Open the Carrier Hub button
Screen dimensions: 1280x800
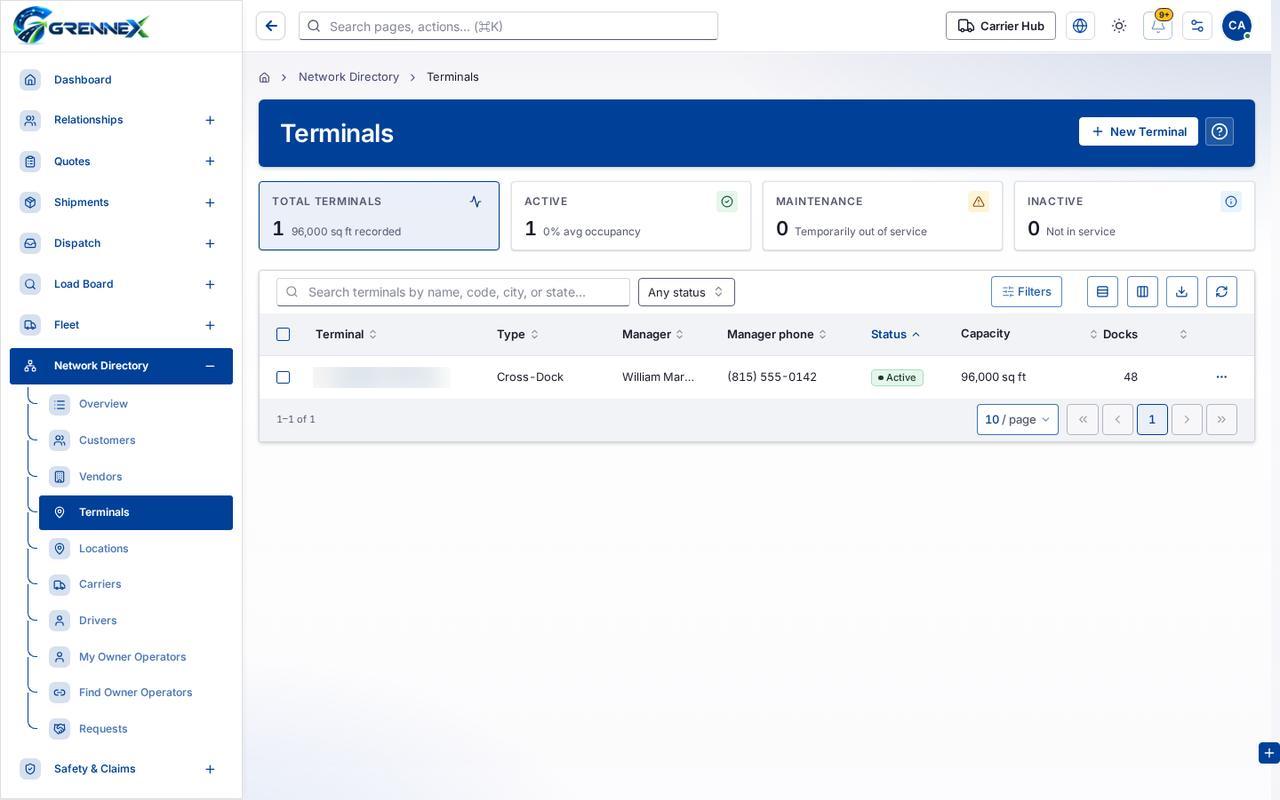click(x=1001, y=26)
